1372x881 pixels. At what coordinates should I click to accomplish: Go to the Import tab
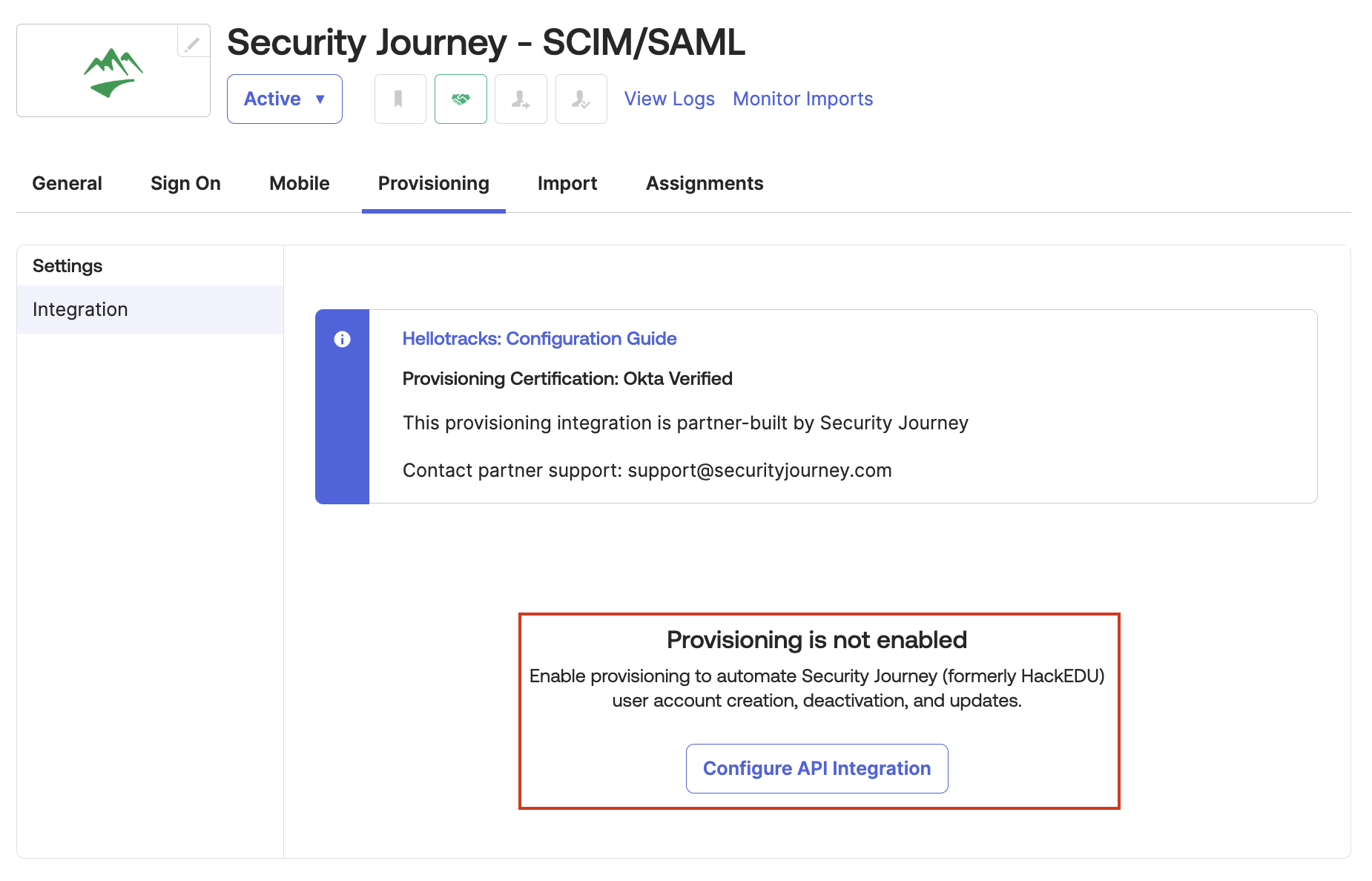pos(567,183)
